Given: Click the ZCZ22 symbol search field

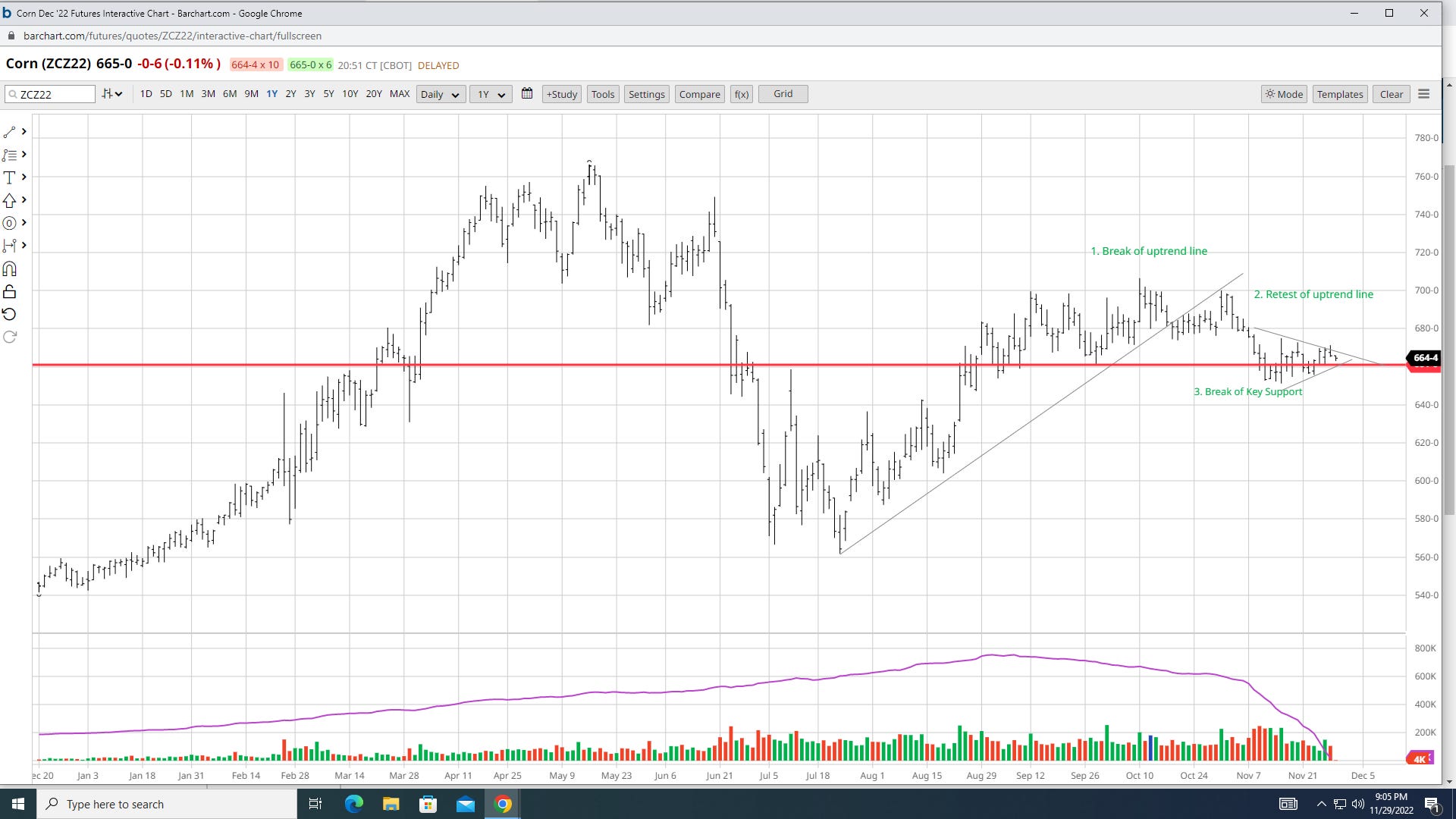Looking at the screenshot, I should click(x=53, y=94).
